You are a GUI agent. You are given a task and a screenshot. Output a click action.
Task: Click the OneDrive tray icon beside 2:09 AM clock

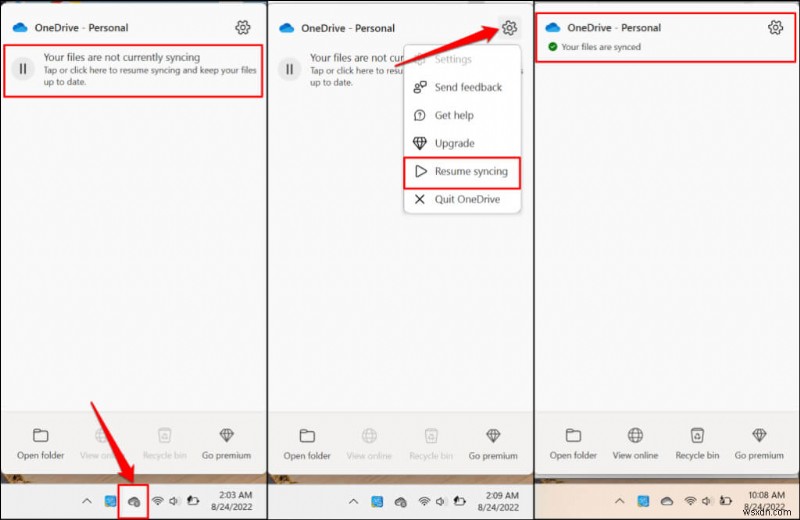[401, 502]
